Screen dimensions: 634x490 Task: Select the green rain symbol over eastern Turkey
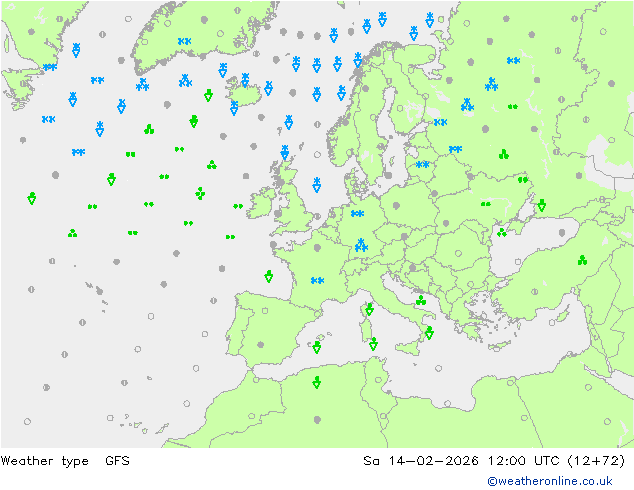click(x=582, y=260)
